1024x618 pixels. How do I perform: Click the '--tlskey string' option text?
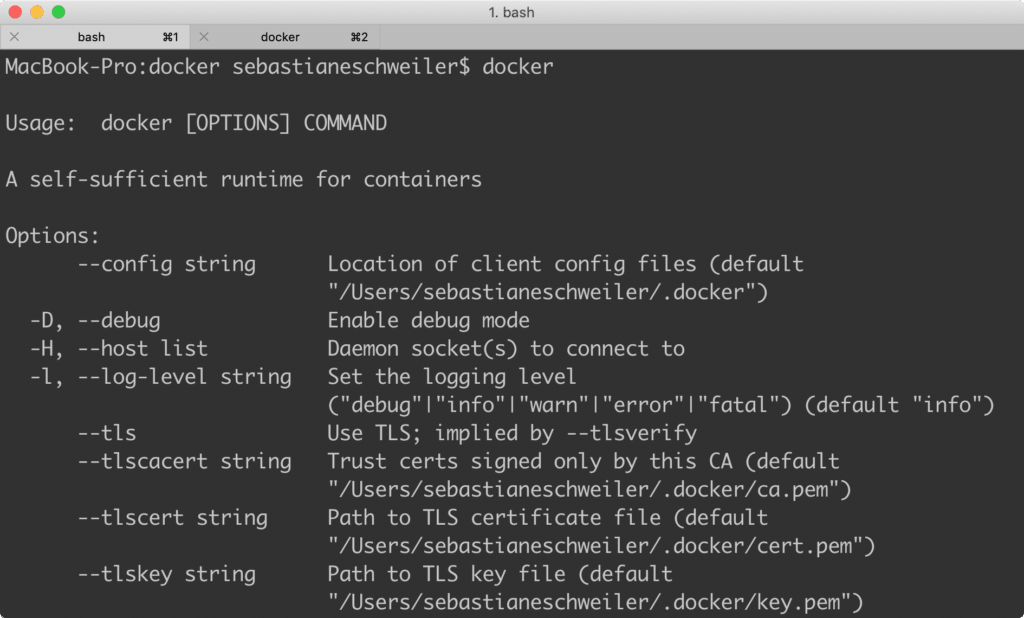coord(167,574)
